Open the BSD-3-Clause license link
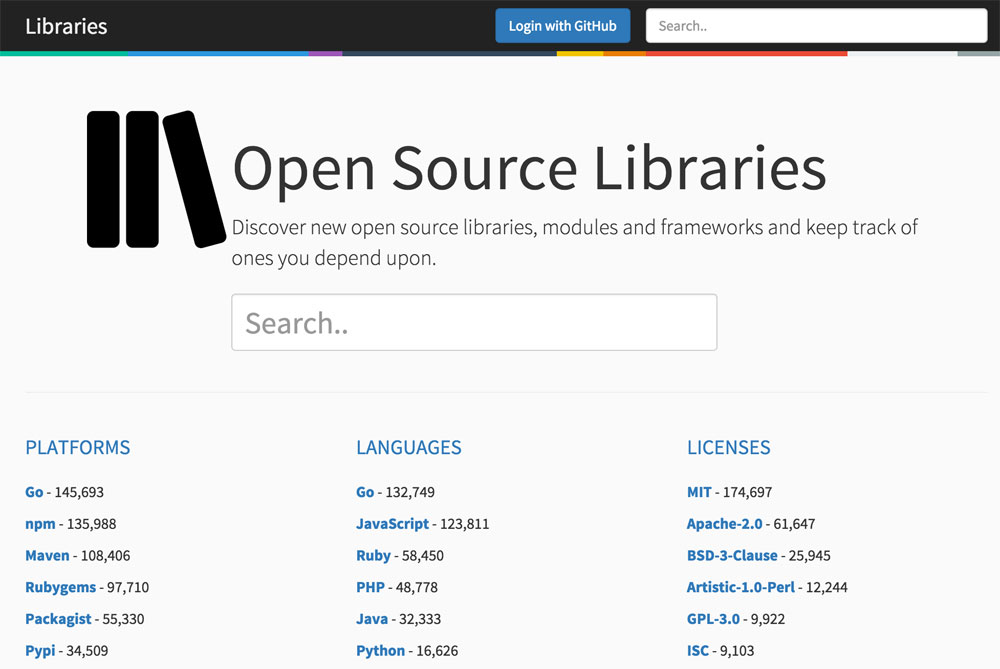Viewport: 1000px width, 669px height. [732, 555]
